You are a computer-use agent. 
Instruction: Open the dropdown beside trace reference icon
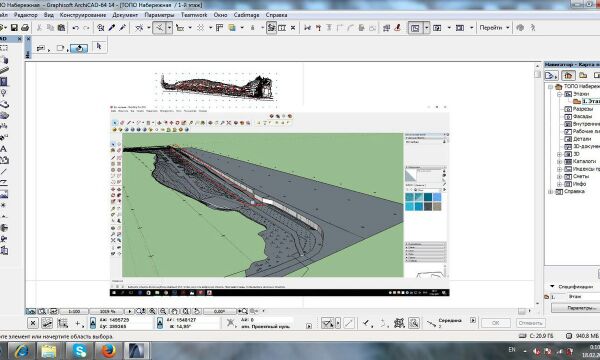pyautogui.click(x=242, y=28)
